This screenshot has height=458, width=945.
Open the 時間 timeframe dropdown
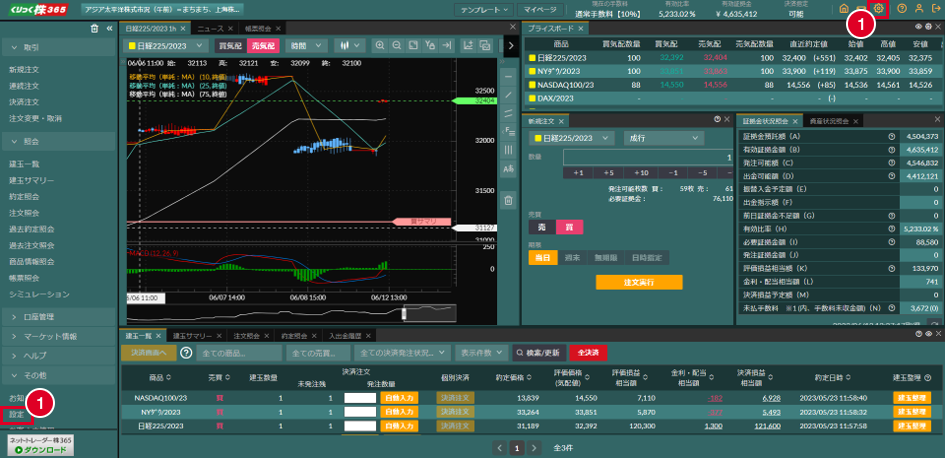click(306, 45)
